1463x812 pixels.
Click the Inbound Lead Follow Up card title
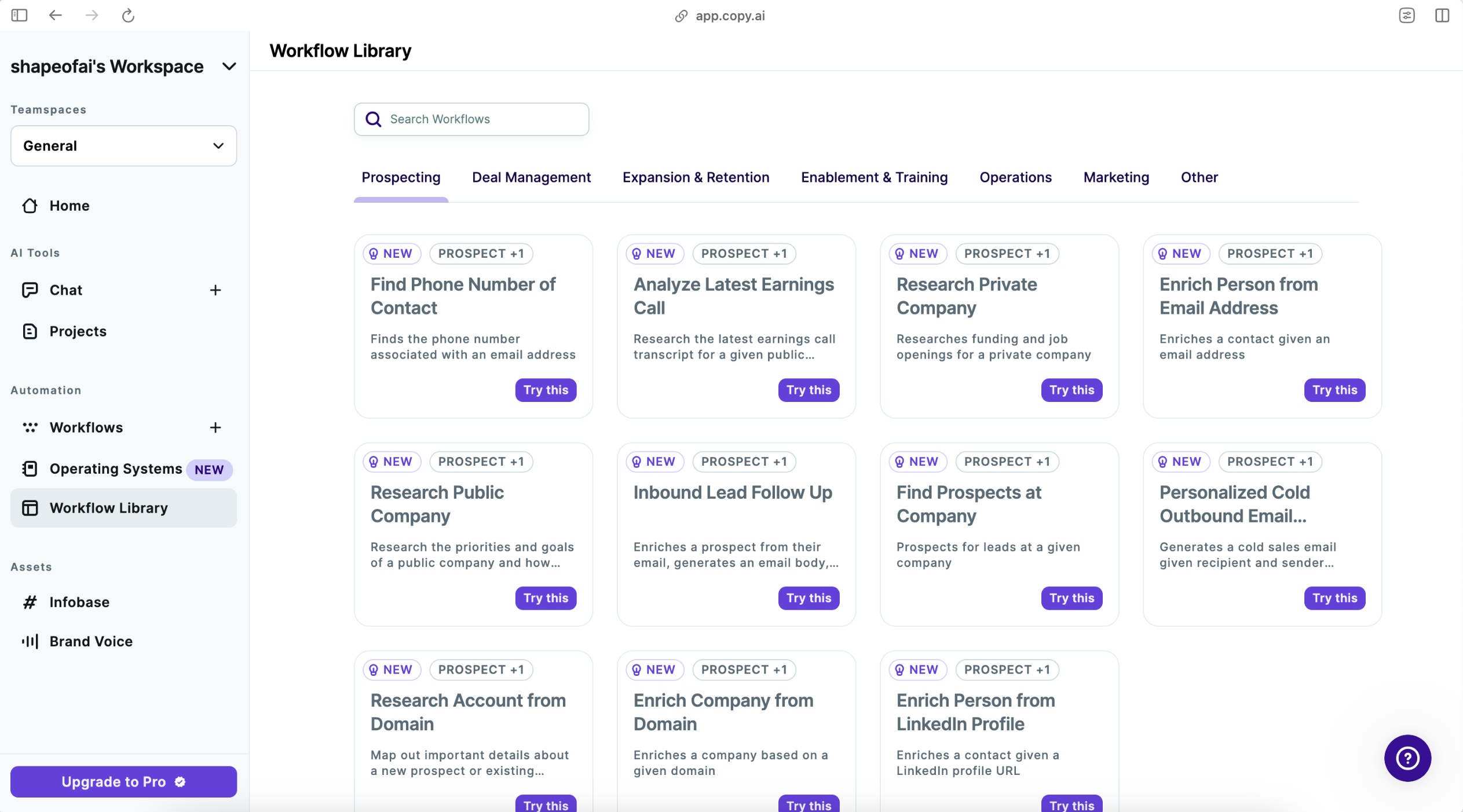click(733, 492)
